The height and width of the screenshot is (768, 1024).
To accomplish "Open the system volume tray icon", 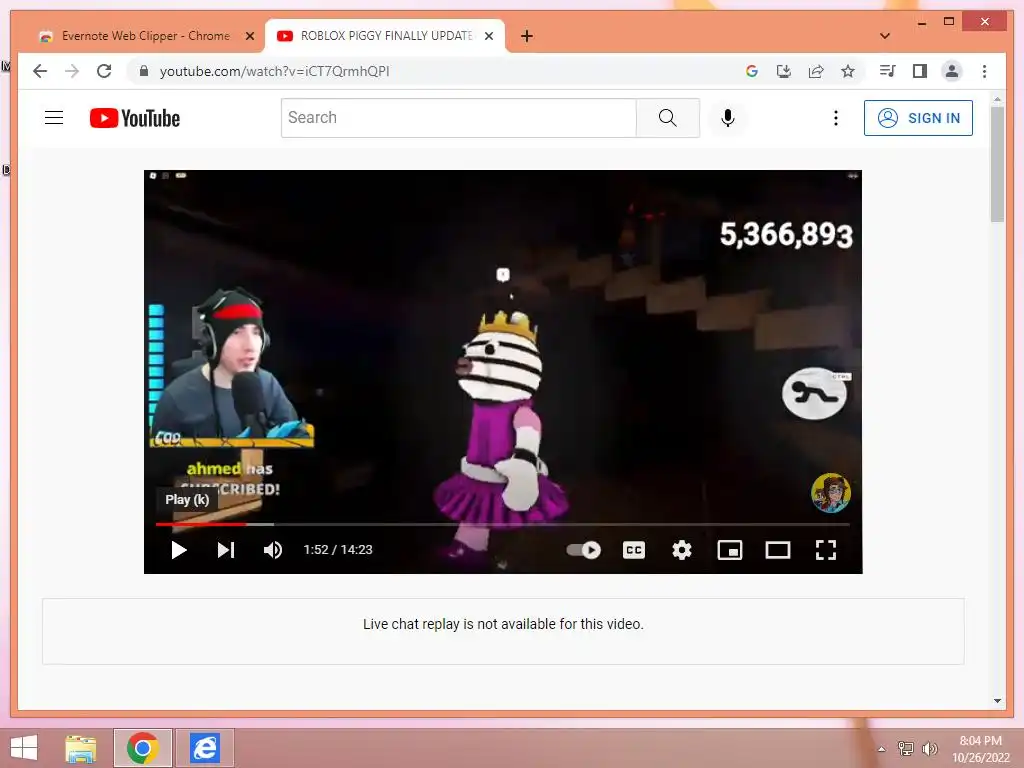I will (x=930, y=748).
